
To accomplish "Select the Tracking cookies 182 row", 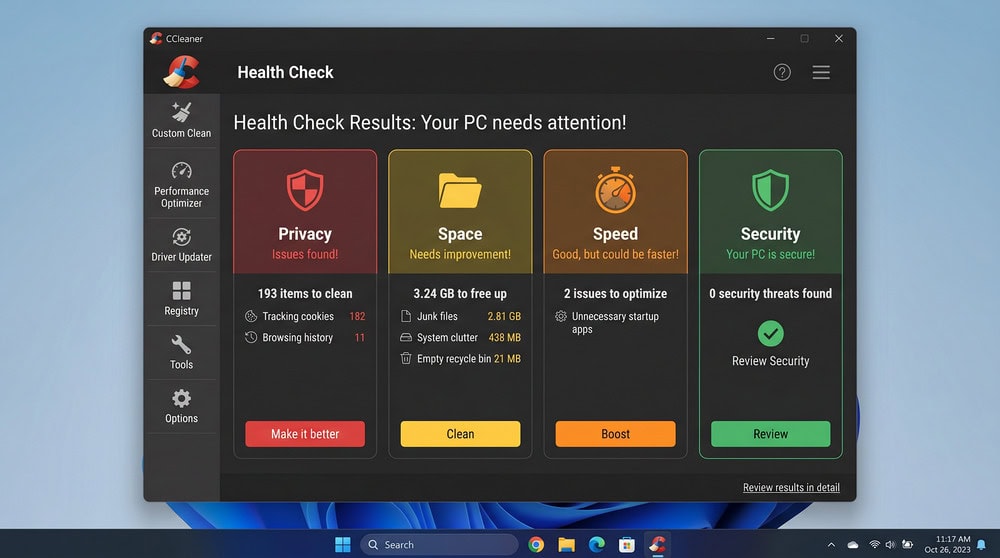I will 305,316.
